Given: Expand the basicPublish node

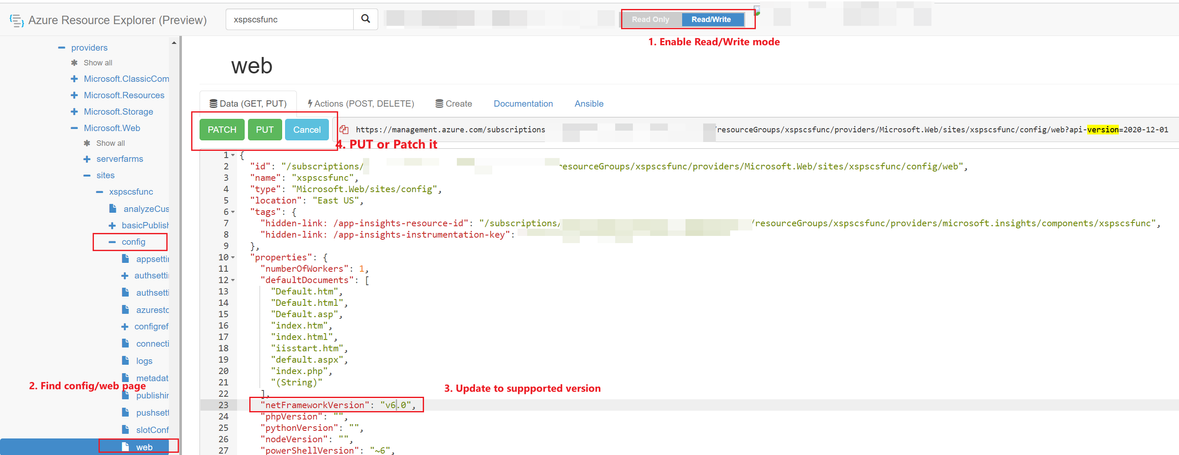Looking at the screenshot, I should point(113,226).
